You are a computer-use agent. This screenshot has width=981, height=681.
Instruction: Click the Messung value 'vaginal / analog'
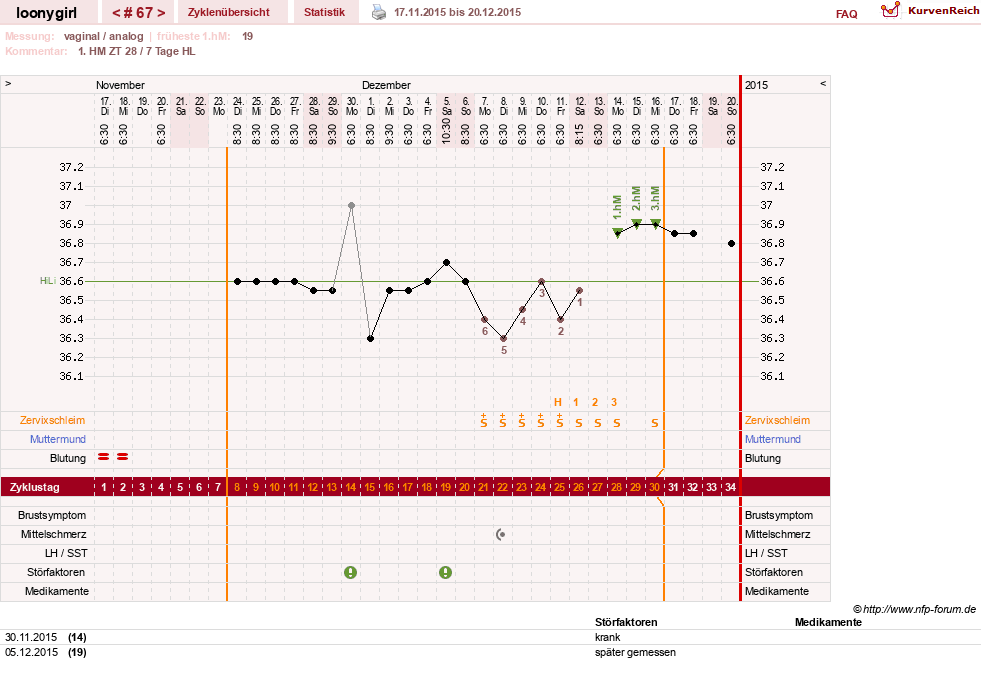(x=103, y=36)
